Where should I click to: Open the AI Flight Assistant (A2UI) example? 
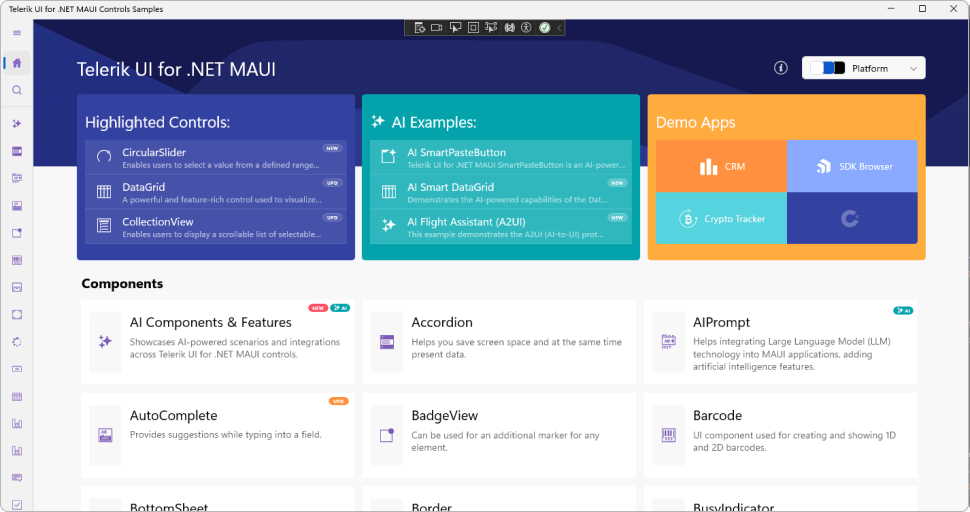coord(501,227)
